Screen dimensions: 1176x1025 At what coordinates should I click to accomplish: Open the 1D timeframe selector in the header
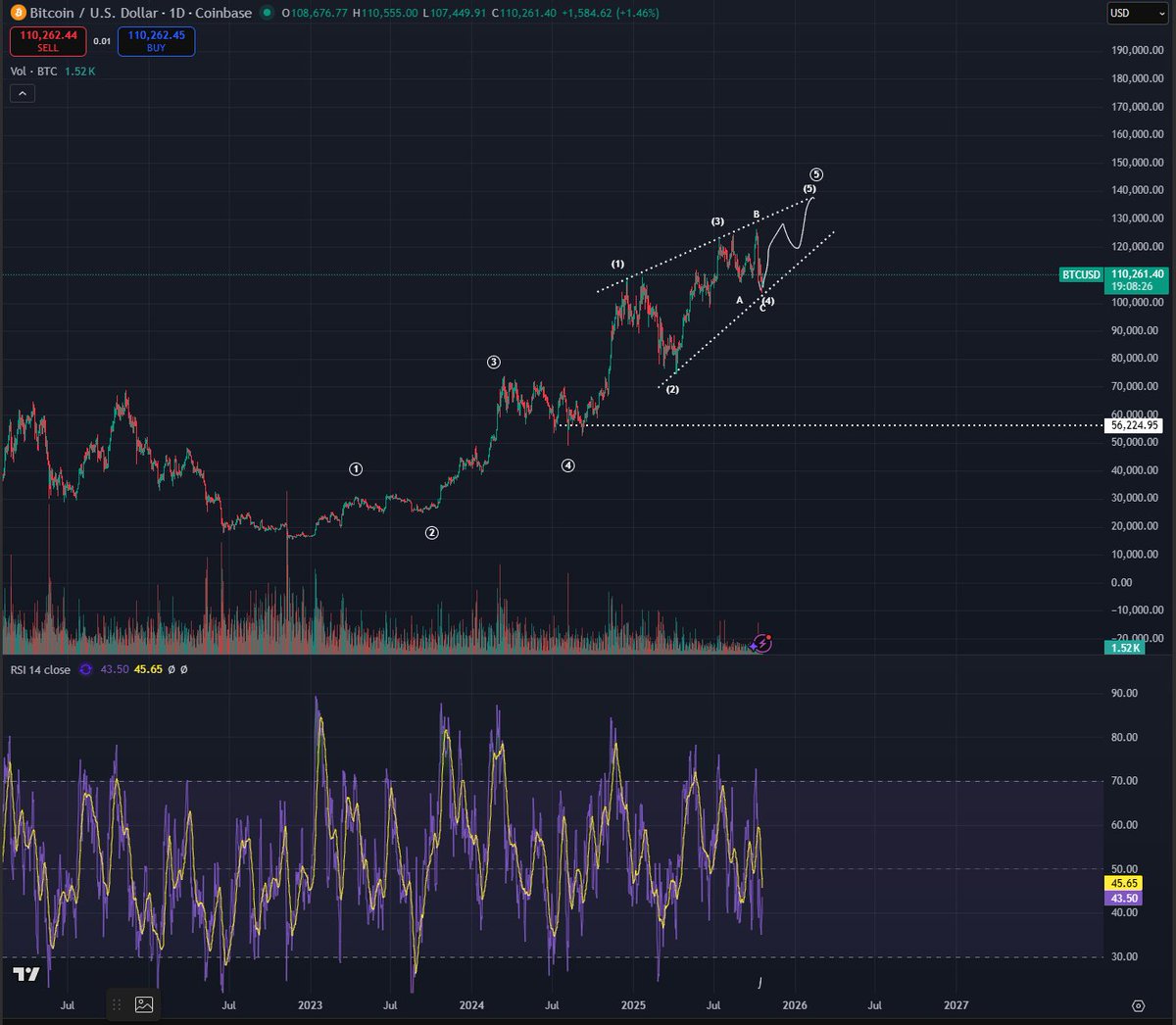pyautogui.click(x=177, y=14)
